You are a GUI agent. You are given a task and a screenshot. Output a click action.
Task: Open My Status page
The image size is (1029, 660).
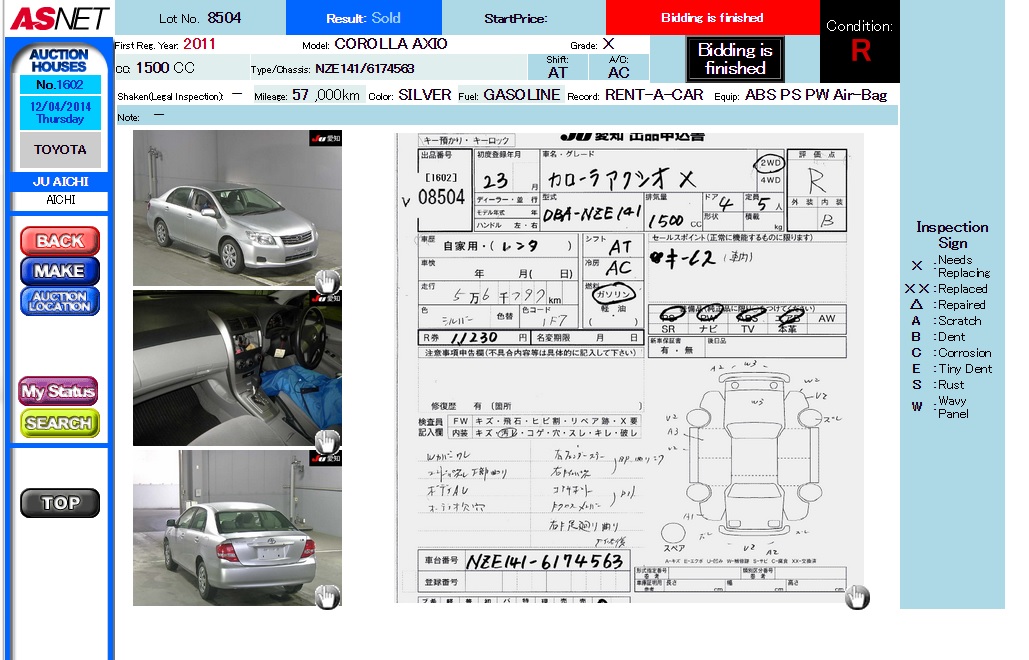59,392
